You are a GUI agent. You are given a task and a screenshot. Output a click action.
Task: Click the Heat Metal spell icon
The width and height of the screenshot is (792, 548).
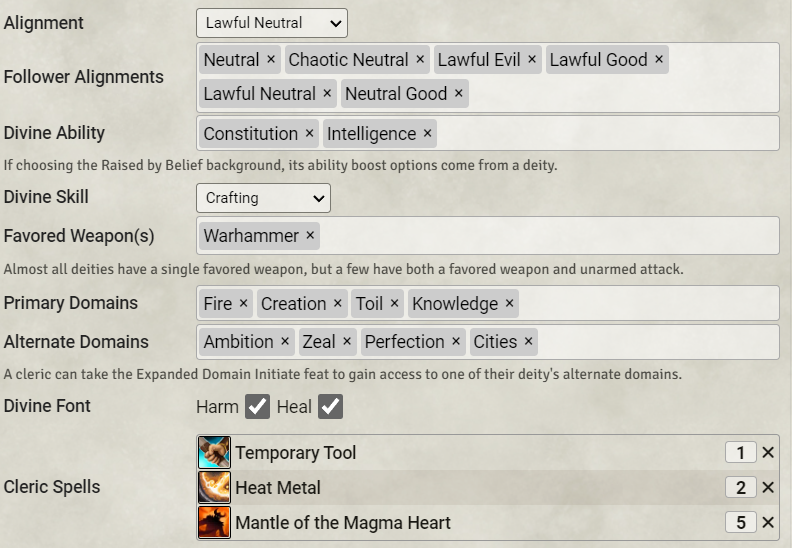[214, 488]
